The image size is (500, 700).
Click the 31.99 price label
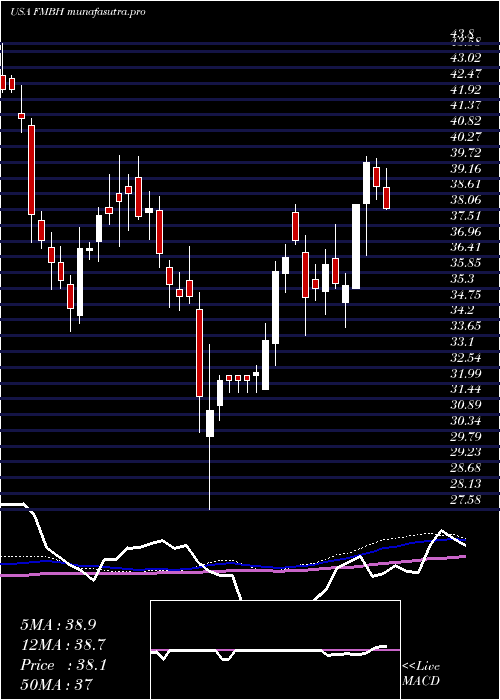(464, 373)
